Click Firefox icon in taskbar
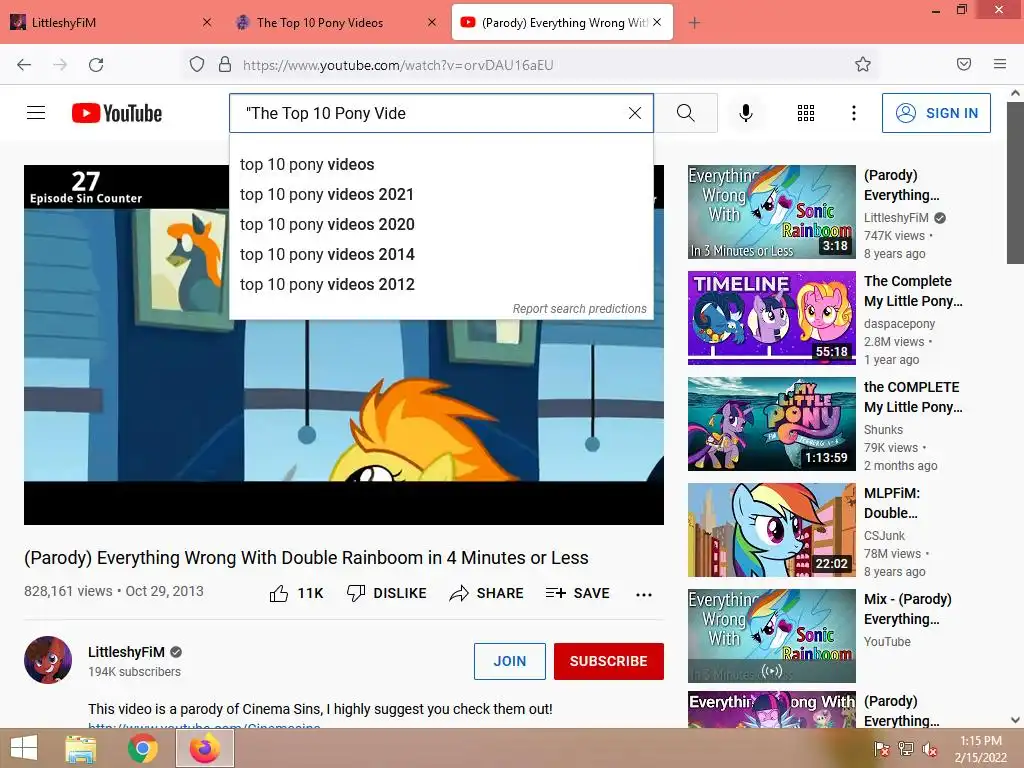The height and width of the screenshot is (768, 1024). pyautogui.click(x=204, y=749)
